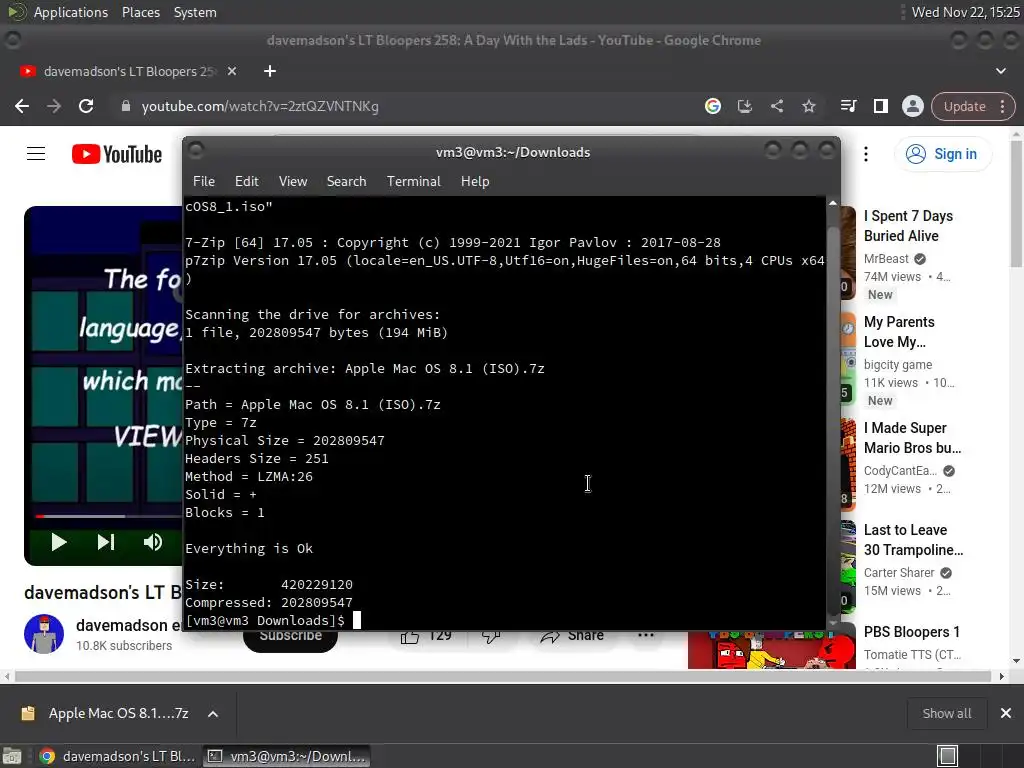Screen dimensions: 1024x768
Task: Bookmark this page with the star
Action: tap(808, 106)
